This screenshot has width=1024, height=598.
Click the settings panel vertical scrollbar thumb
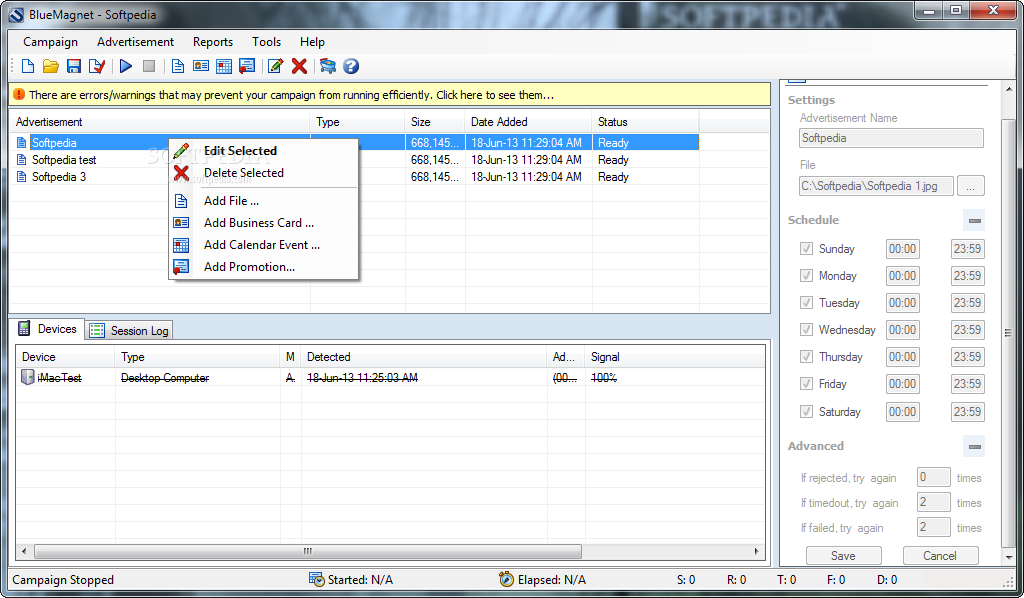[x=1008, y=332]
